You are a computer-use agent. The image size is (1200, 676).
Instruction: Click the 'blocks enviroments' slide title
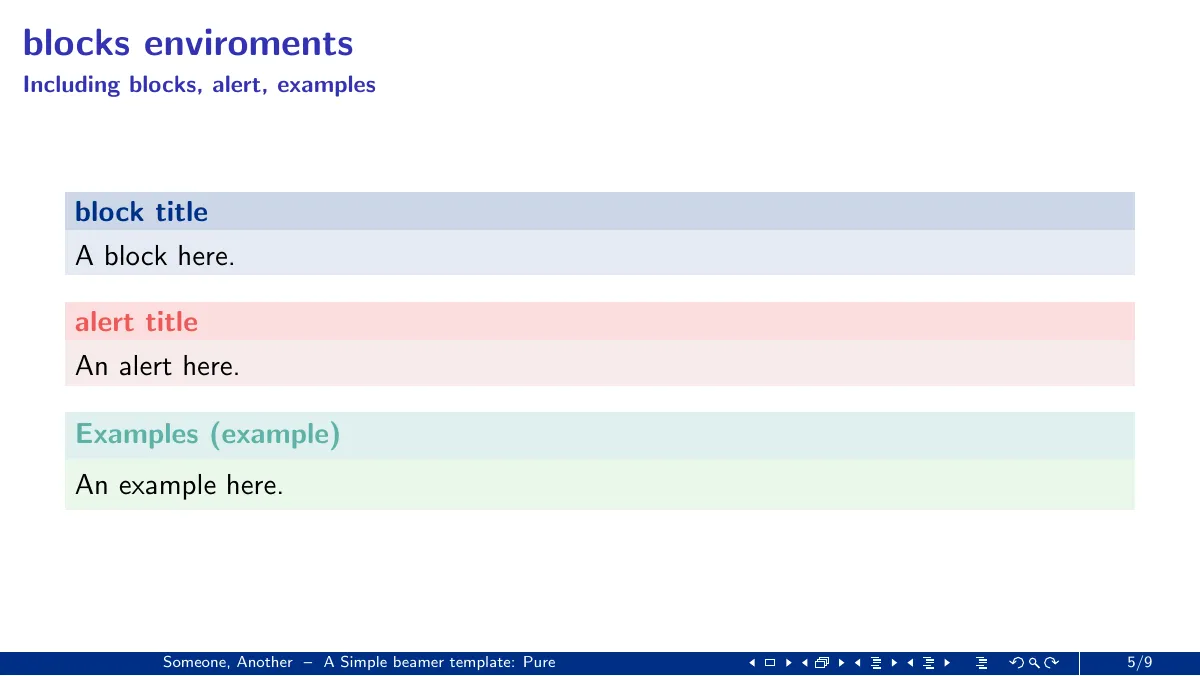188,43
